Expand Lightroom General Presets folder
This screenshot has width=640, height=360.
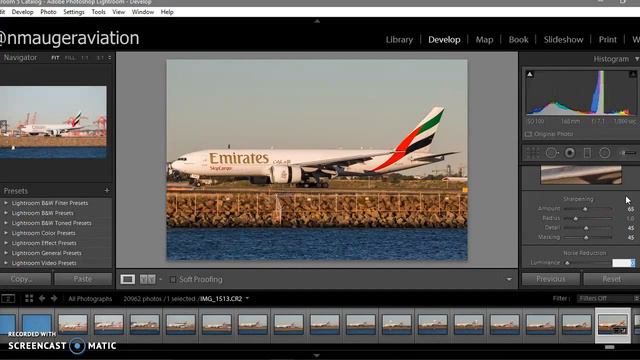click(x=6, y=253)
